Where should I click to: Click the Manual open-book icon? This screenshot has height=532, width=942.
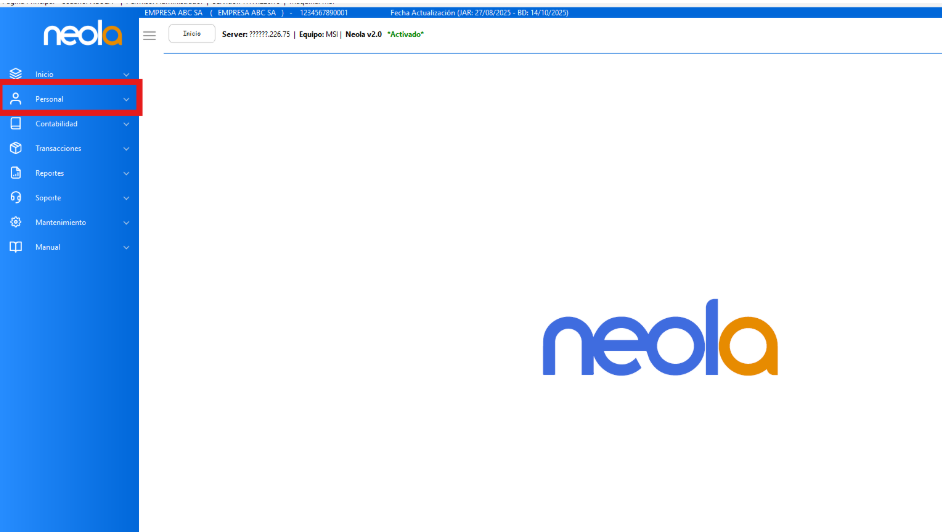click(15, 247)
